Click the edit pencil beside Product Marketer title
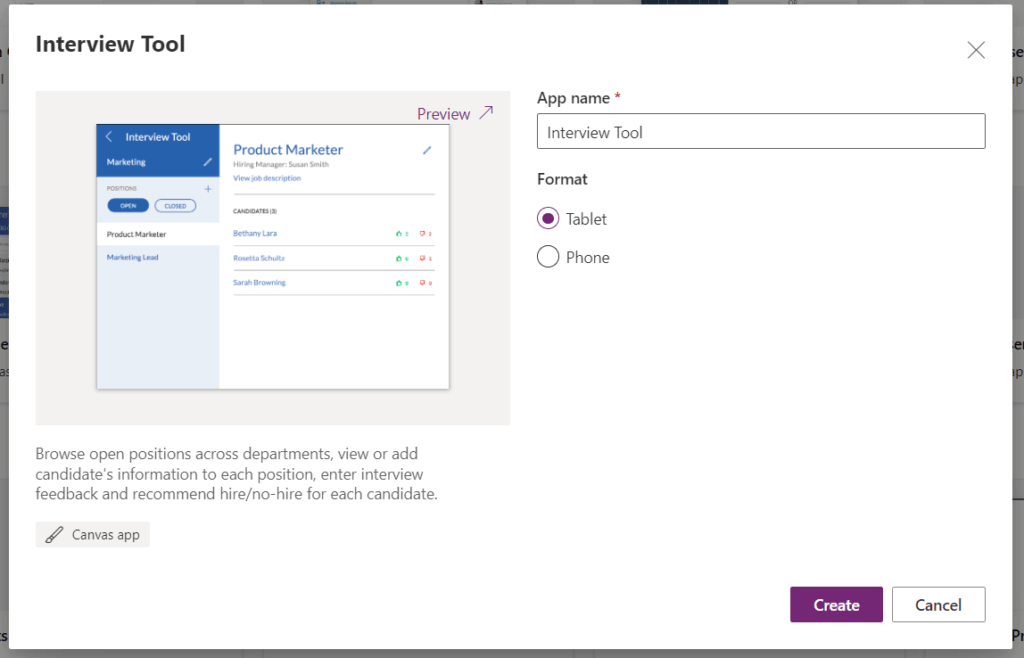This screenshot has height=658, width=1024. pos(427,150)
